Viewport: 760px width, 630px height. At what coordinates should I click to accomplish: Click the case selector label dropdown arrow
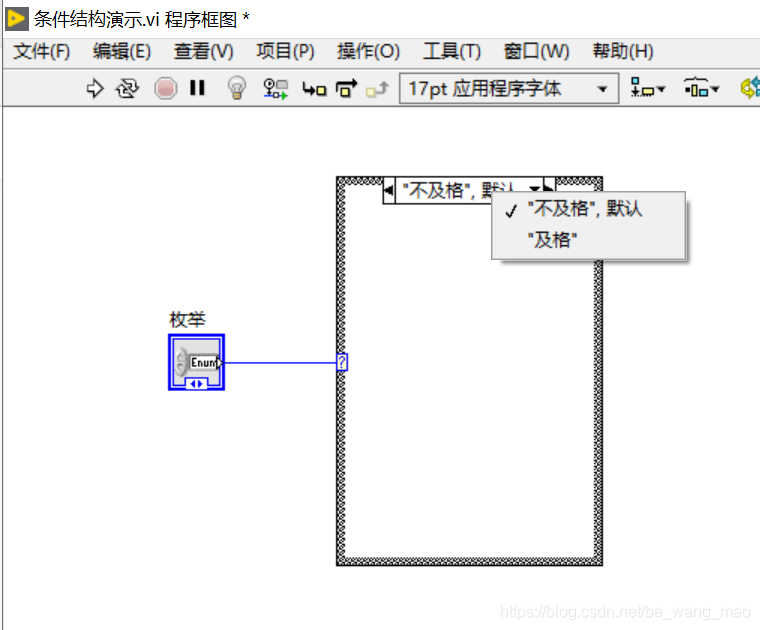[534, 188]
